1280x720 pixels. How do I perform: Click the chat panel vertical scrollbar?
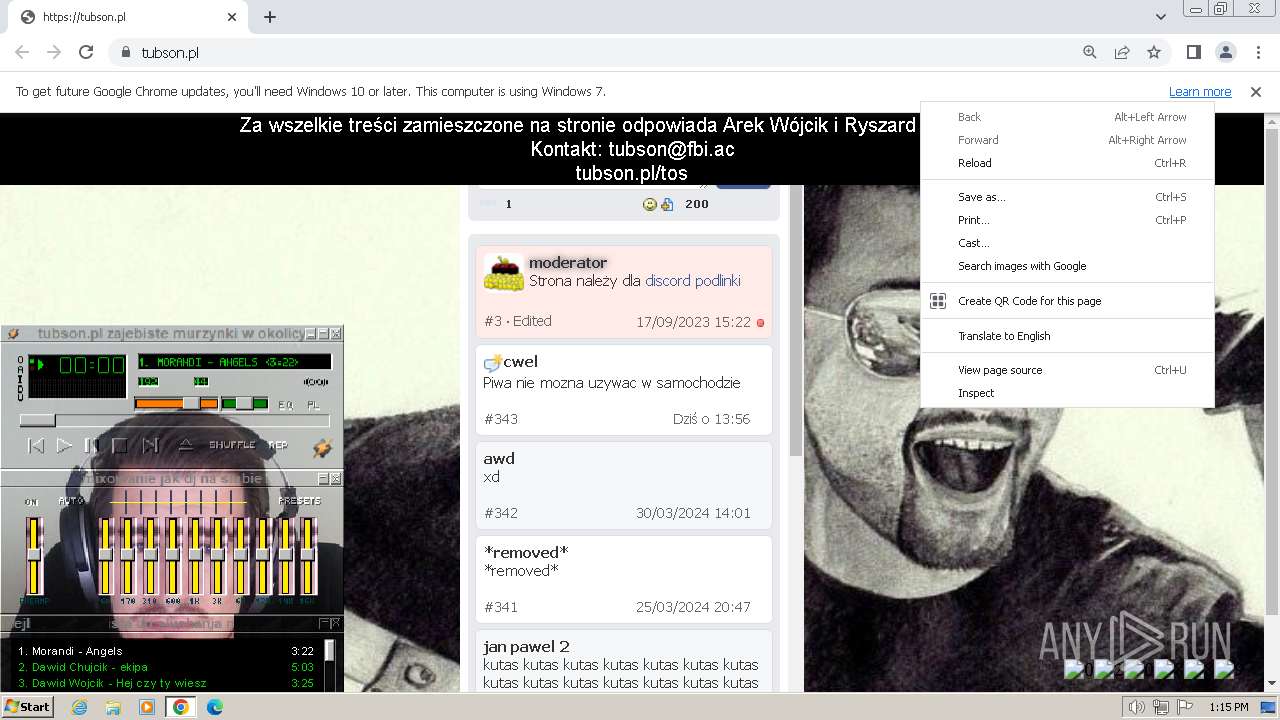pyautogui.click(x=796, y=320)
